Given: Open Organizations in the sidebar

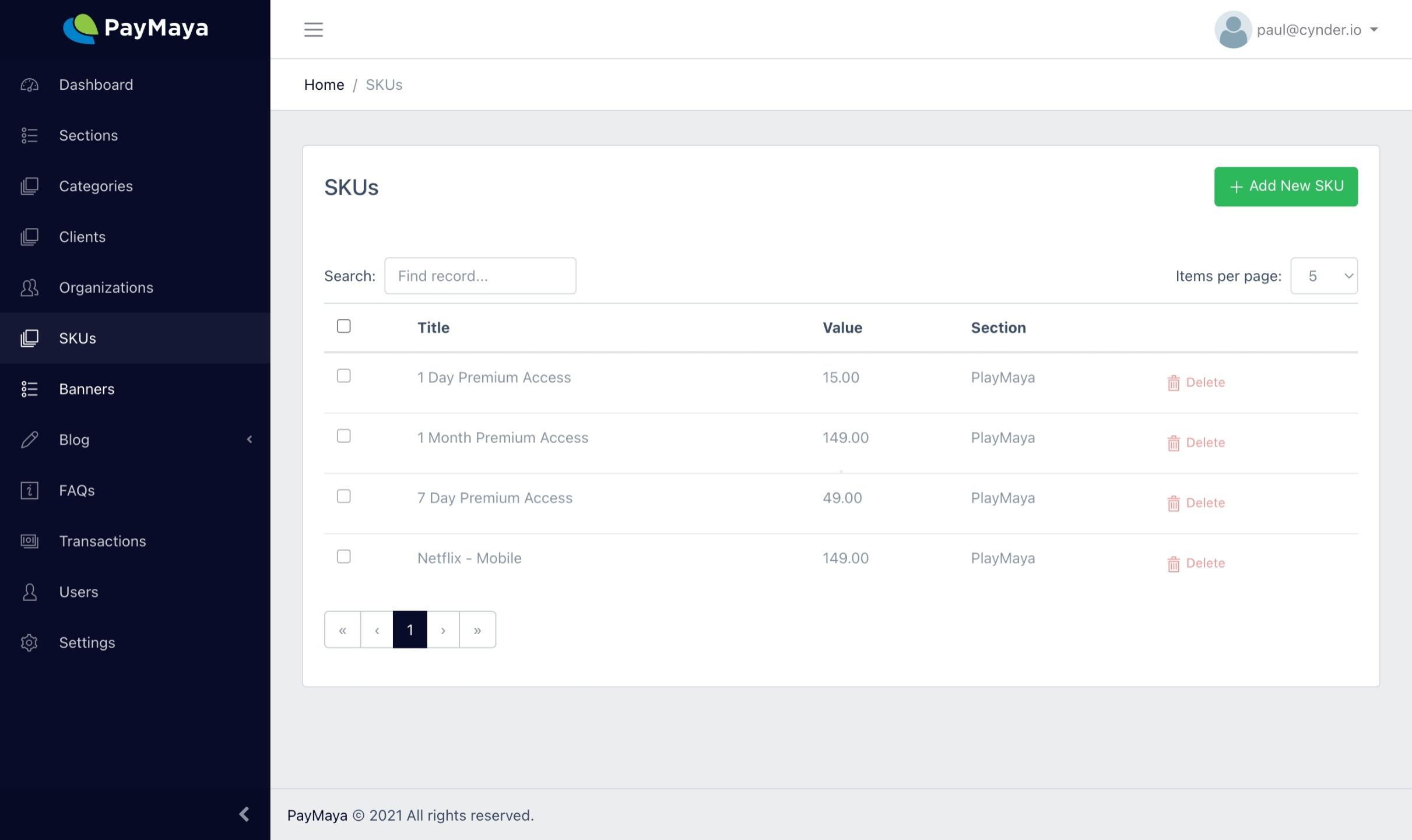Looking at the screenshot, I should [x=106, y=287].
